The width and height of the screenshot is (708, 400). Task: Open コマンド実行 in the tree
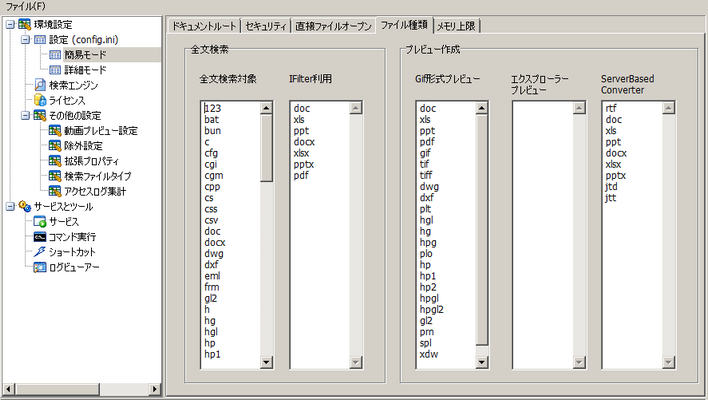(x=72, y=237)
